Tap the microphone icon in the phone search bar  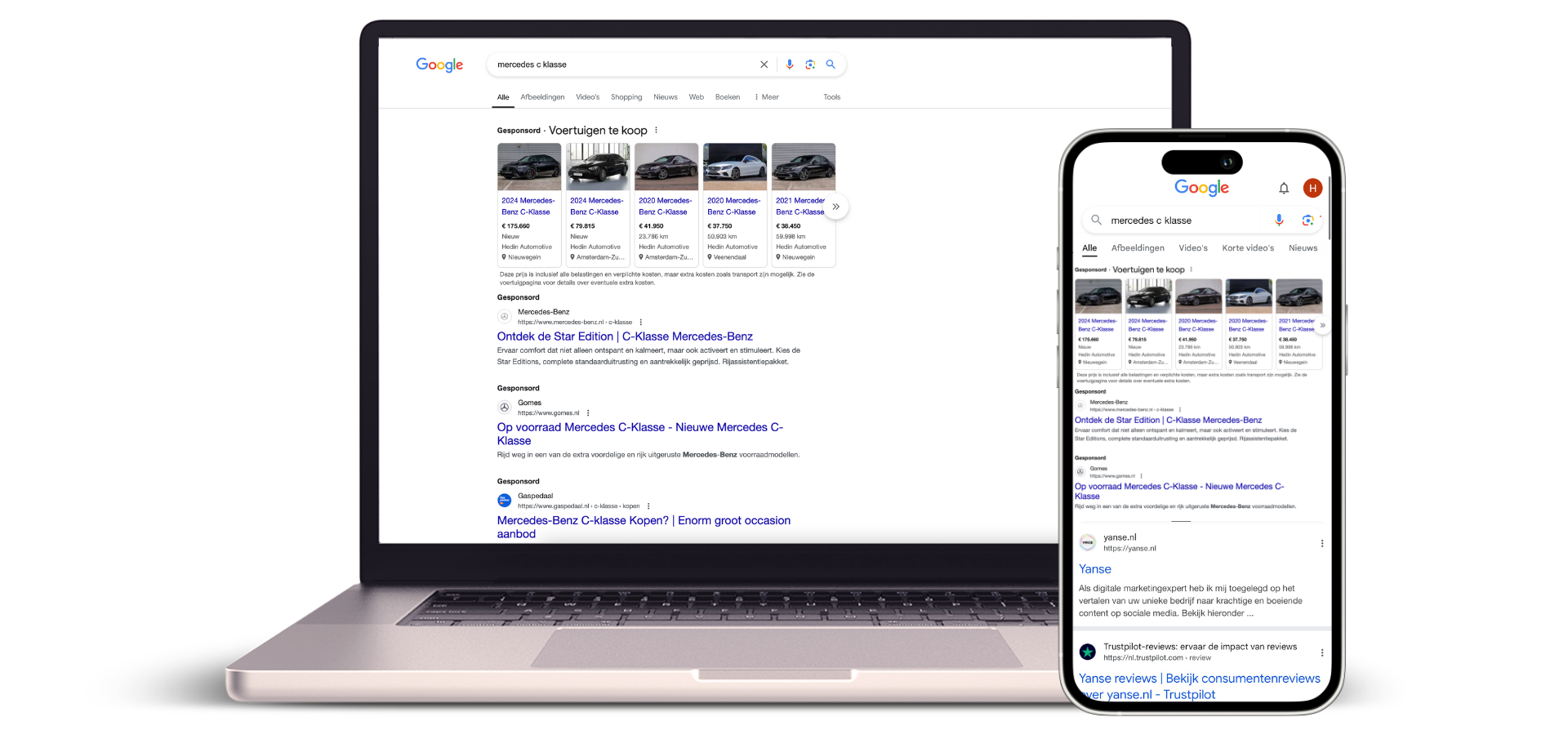pyautogui.click(x=1278, y=220)
